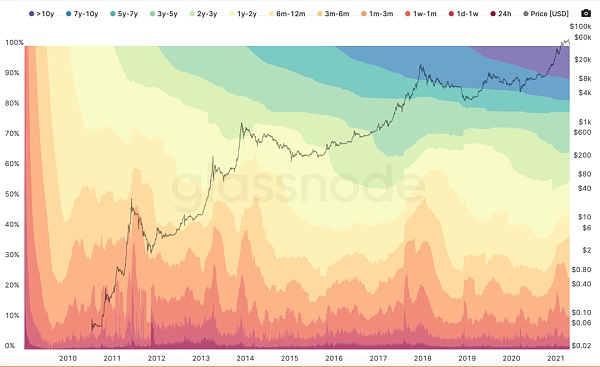Viewport: 600px width, 367px height.
Task: Click the glassnode watermark in chart
Action: (x=298, y=186)
